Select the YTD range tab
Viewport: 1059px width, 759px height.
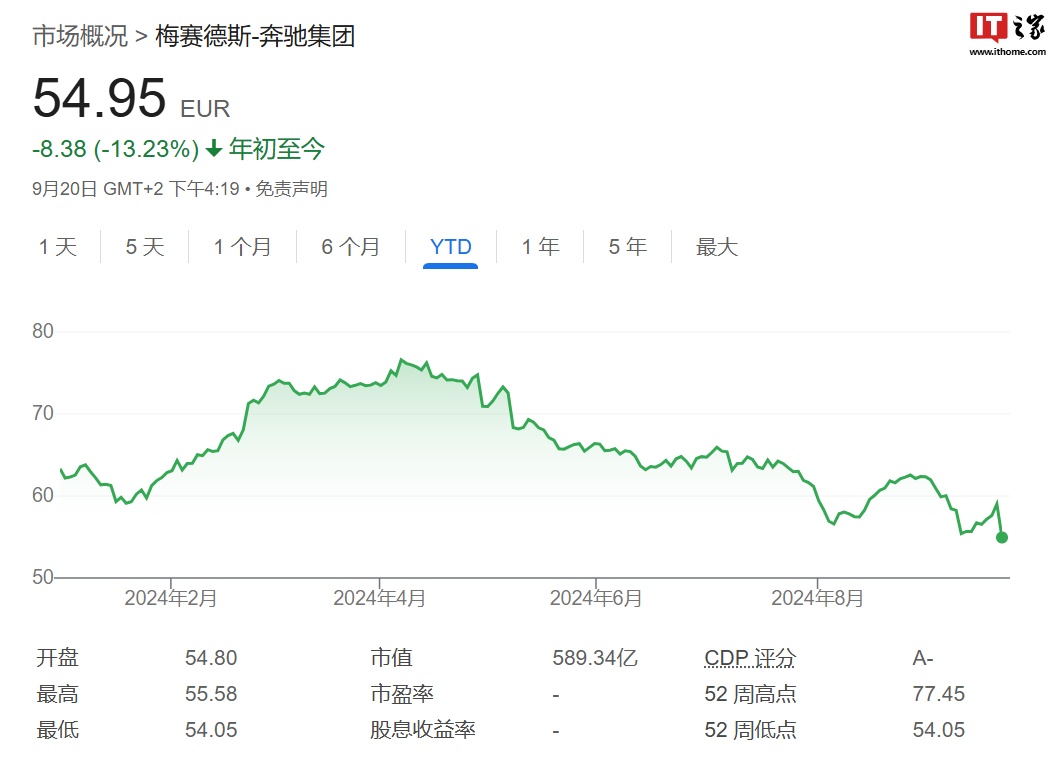pos(450,246)
